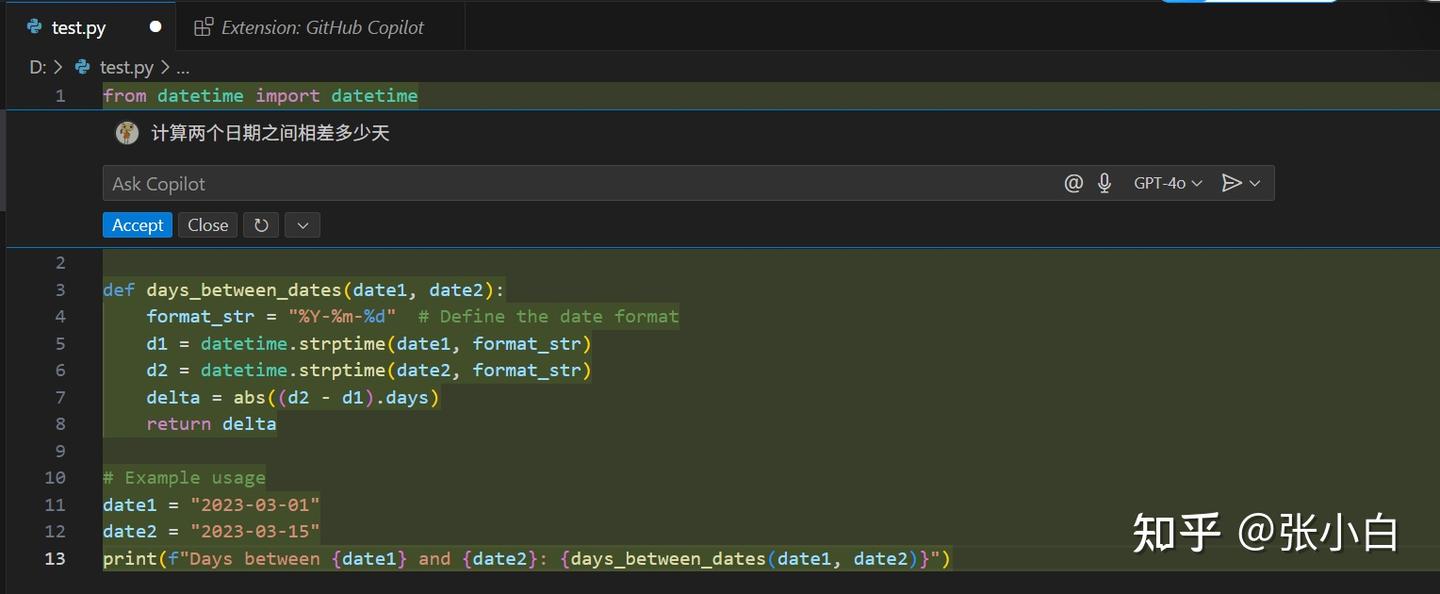Click the Python file icon in the test.py tab
This screenshot has width=1440, height=594.
pyautogui.click(x=35, y=27)
